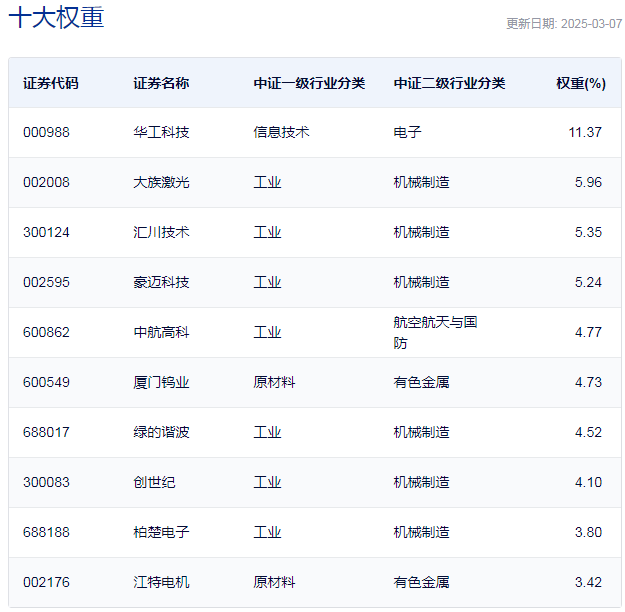Click 航空航天与国防 industry classification
The image size is (625, 612).
point(435,332)
